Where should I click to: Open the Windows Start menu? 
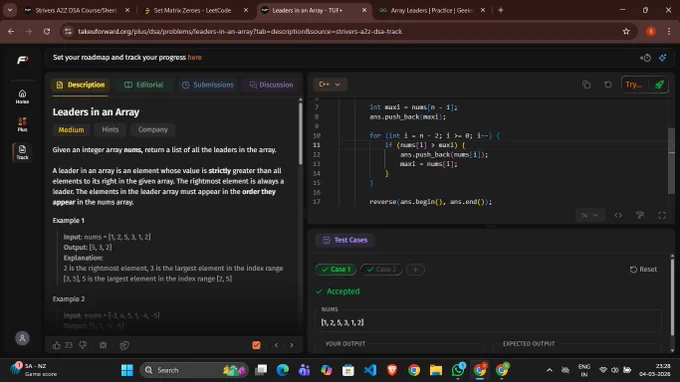127,370
